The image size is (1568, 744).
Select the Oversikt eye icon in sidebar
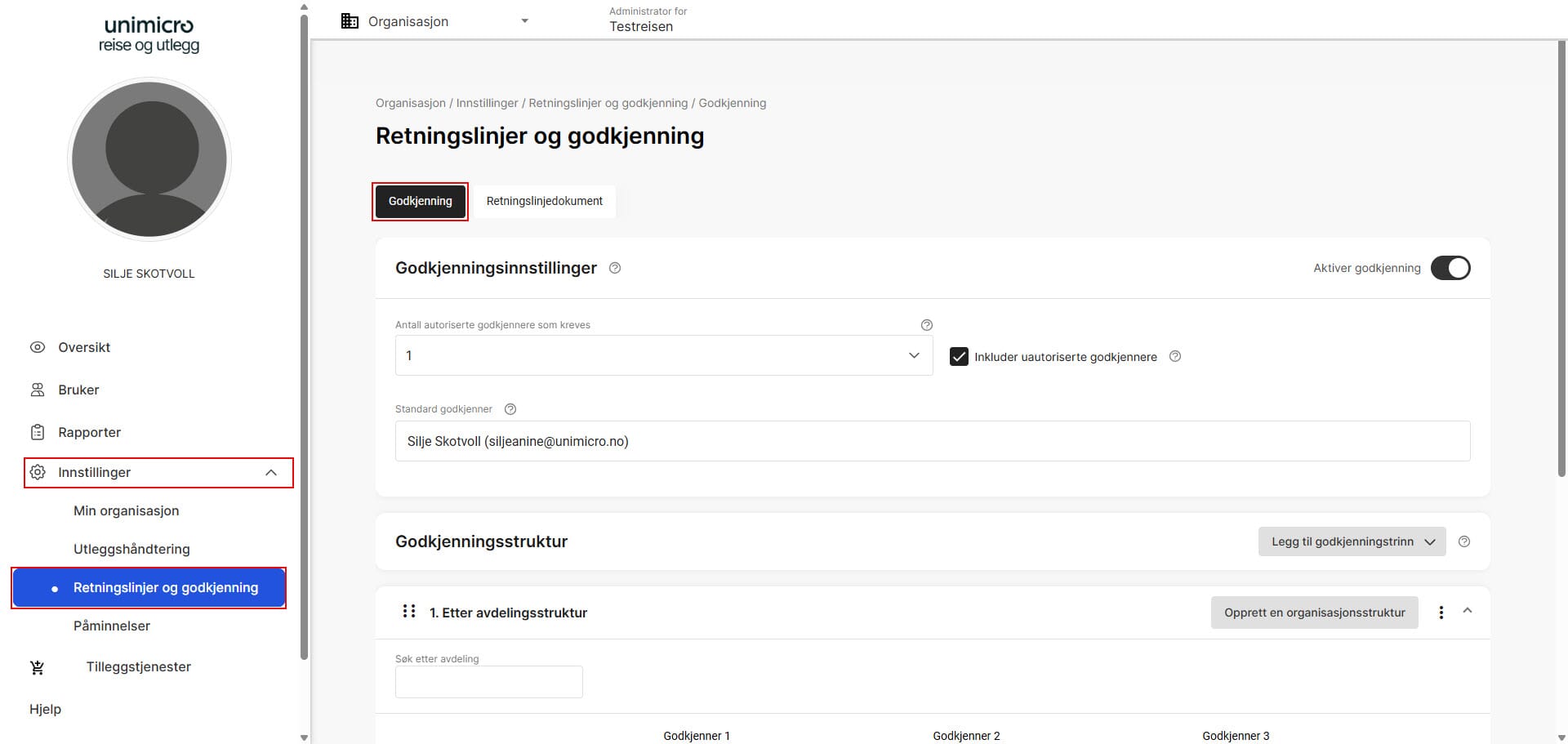38,347
